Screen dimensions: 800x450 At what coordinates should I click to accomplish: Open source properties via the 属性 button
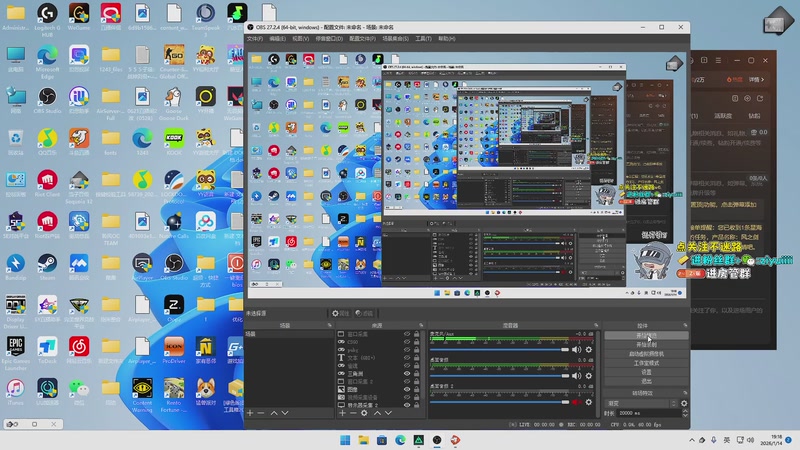(x=342, y=313)
